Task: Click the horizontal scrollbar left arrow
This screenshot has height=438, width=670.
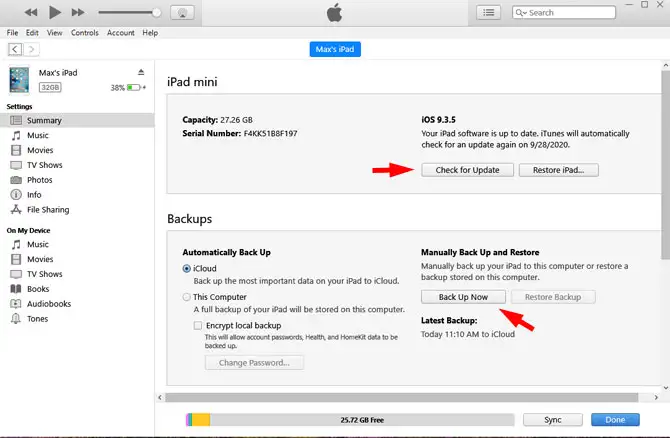Action: [160, 397]
